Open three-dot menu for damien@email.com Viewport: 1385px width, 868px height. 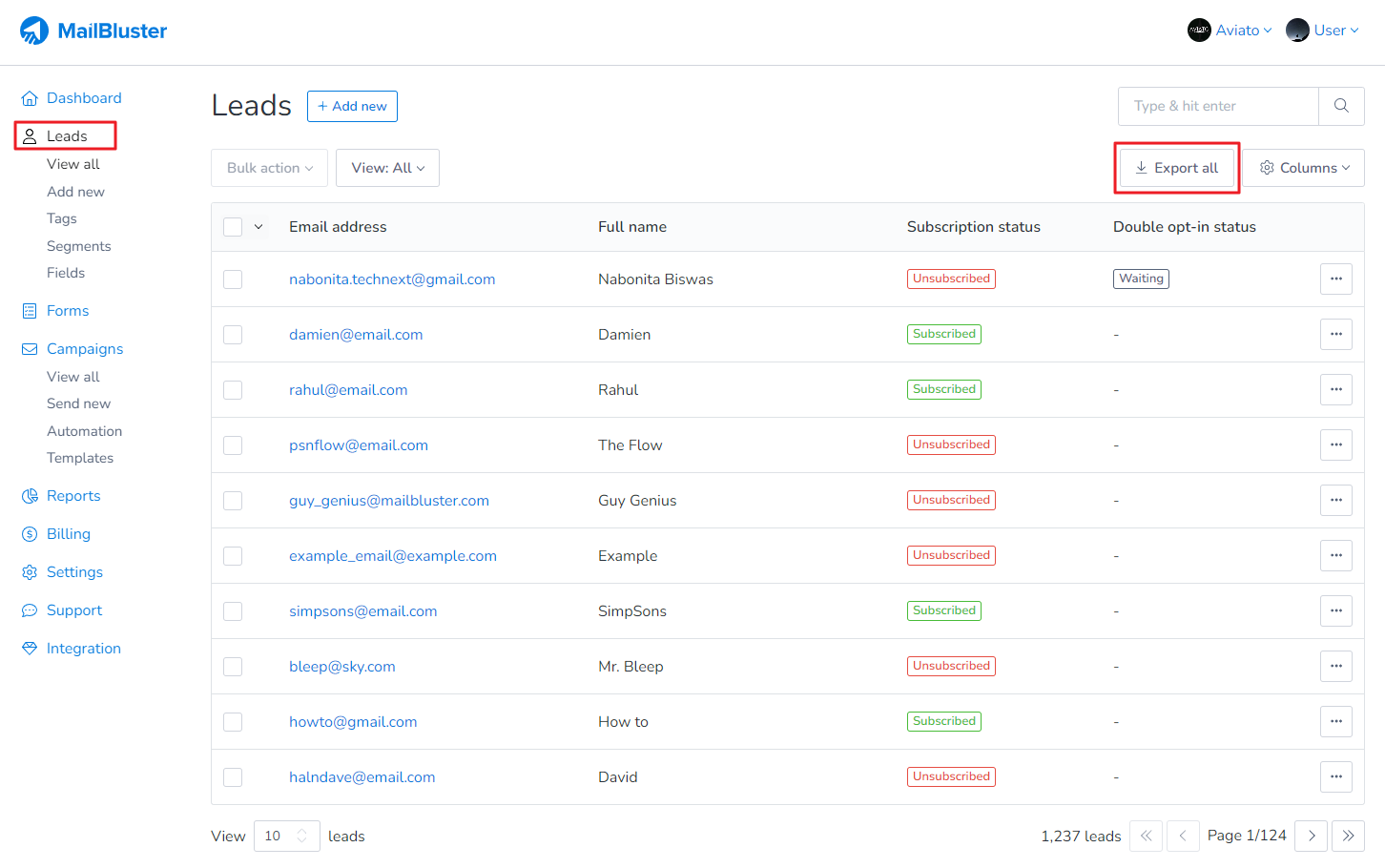(1335, 335)
